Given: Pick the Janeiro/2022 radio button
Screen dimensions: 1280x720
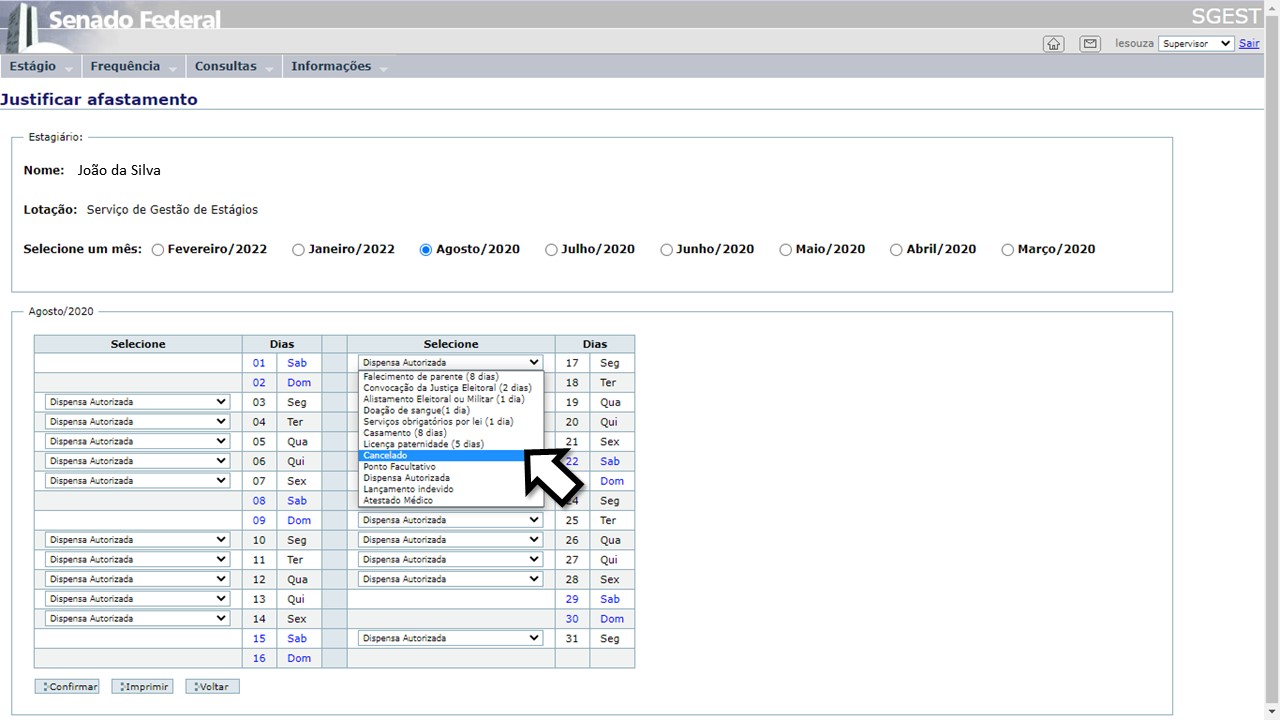Looking at the screenshot, I should pos(298,250).
